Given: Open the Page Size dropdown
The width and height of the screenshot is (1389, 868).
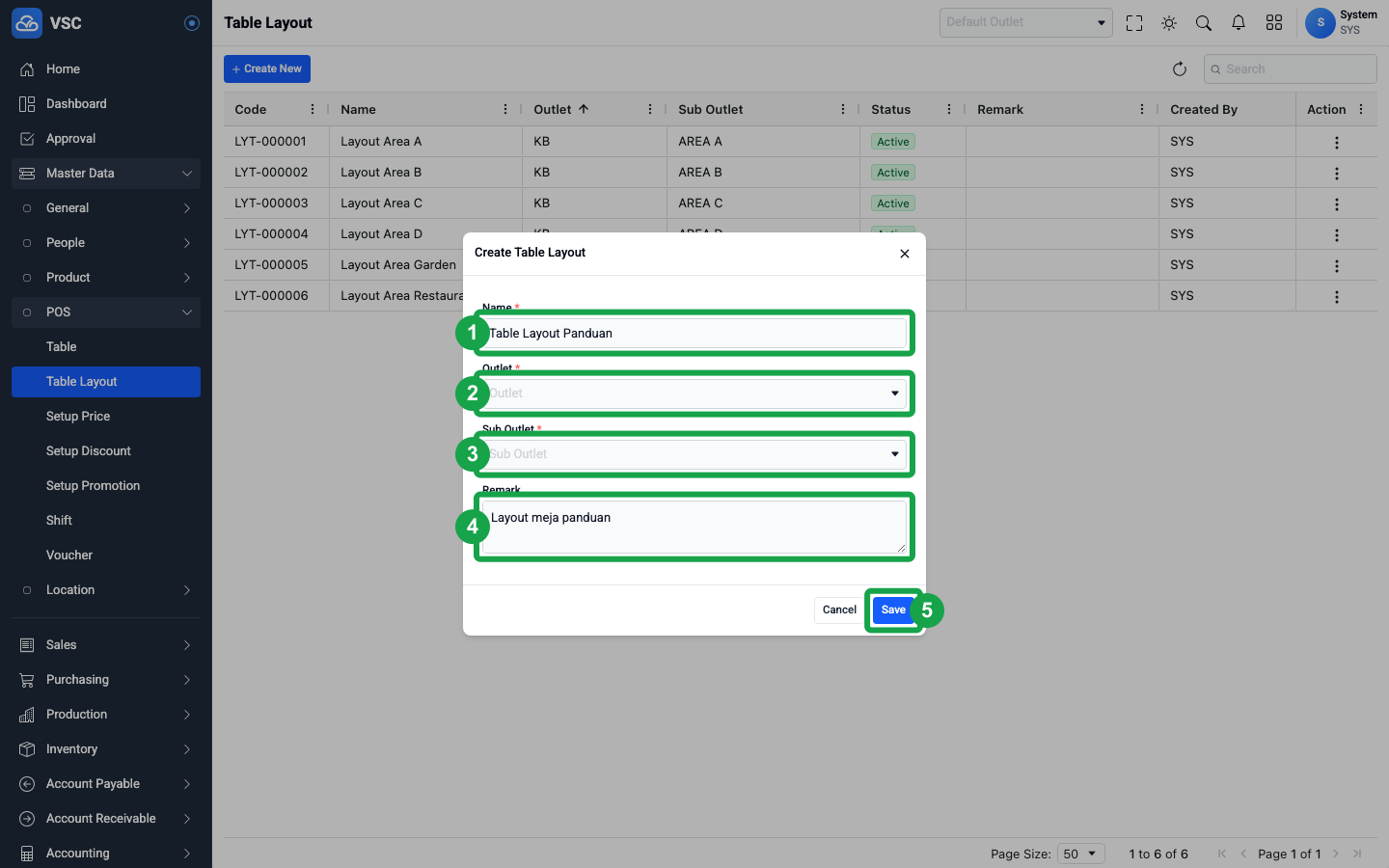Looking at the screenshot, I should 1080,854.
